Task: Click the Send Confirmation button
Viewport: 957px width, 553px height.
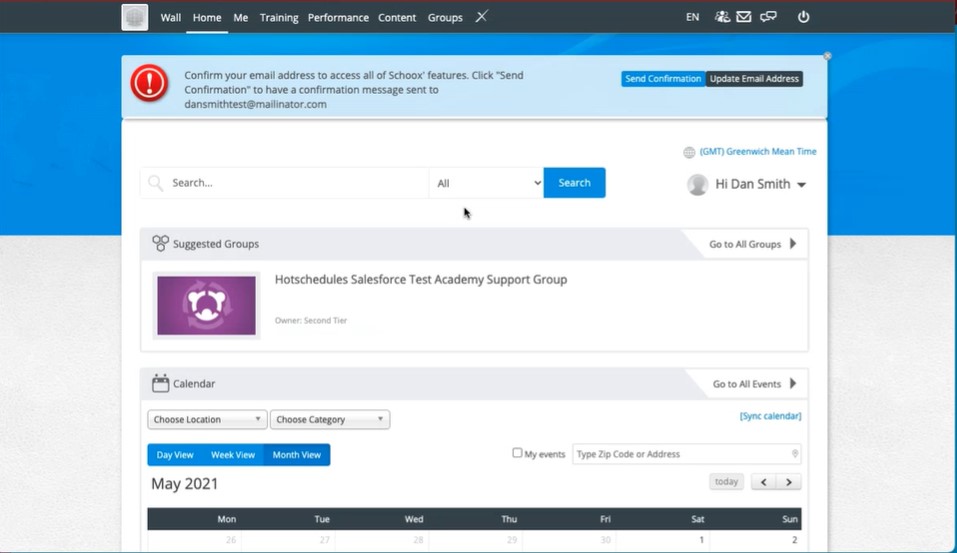Action: pos(663,79)
